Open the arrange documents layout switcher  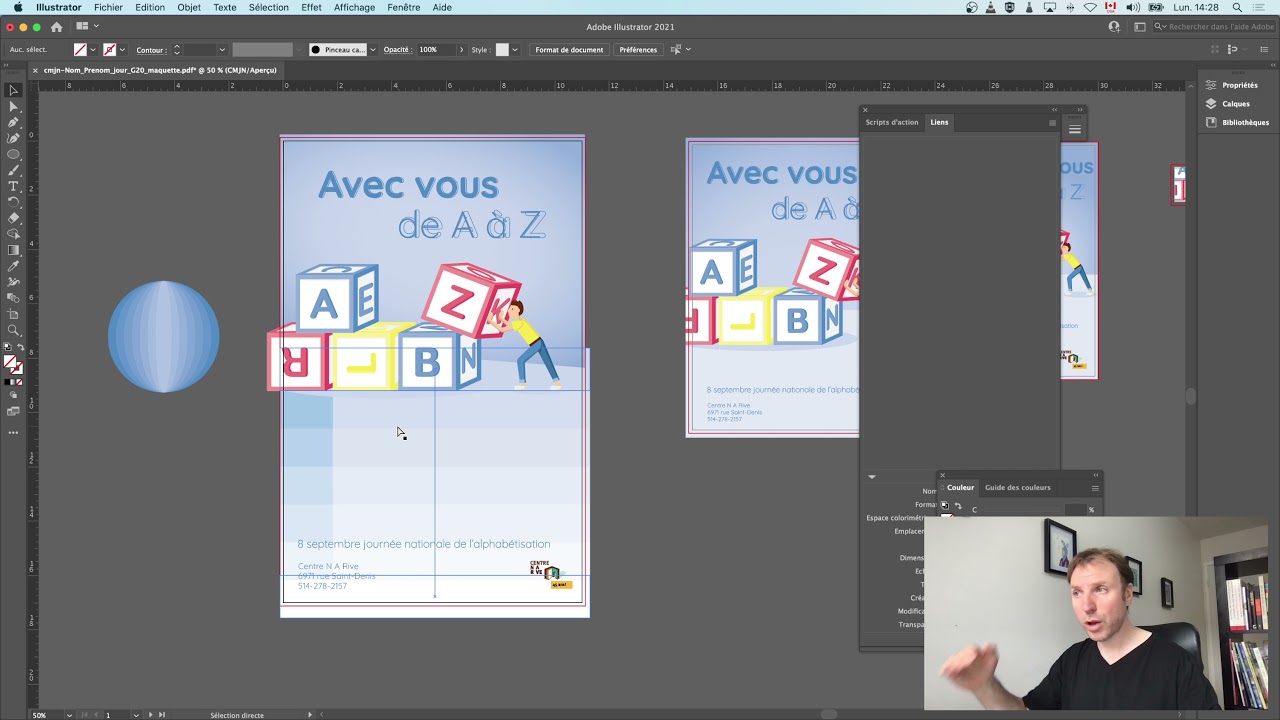pyautogui.click(x=86, y=27)
